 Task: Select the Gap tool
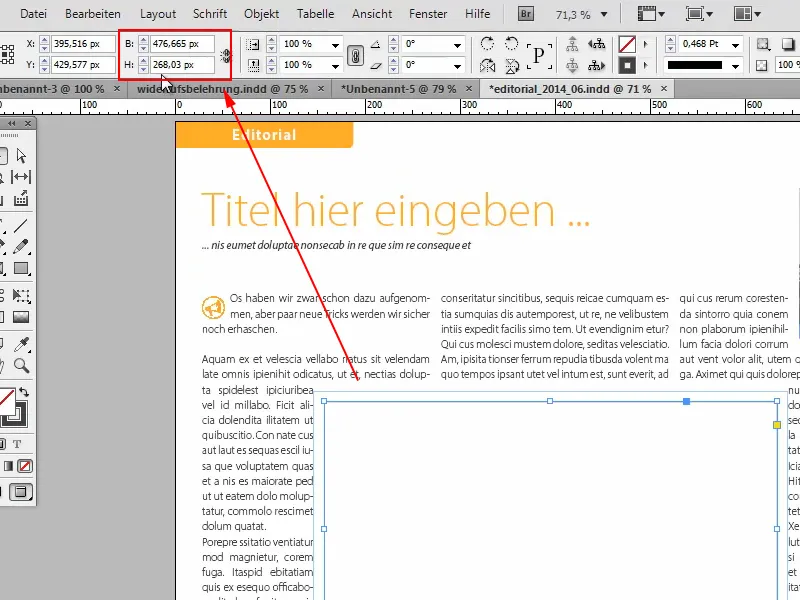click(x=21, y=177)
